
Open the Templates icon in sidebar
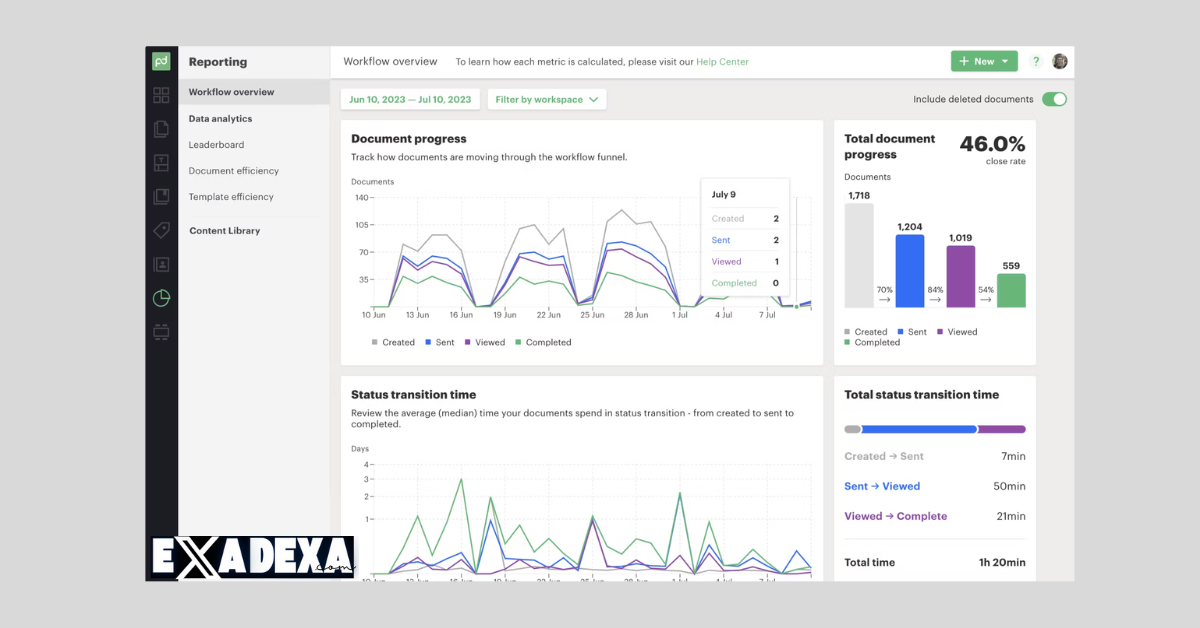point(161,163)
